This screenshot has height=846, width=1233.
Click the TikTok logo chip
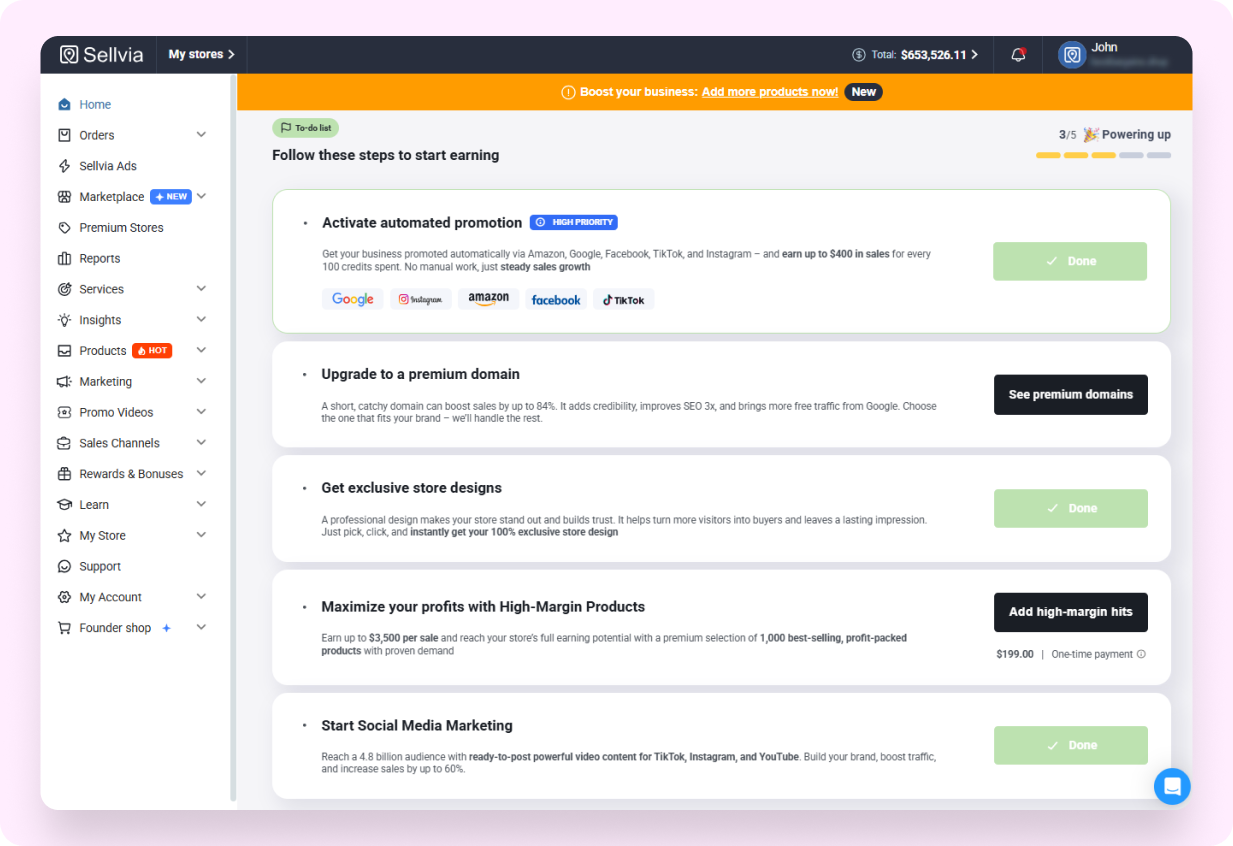point(623,300)
